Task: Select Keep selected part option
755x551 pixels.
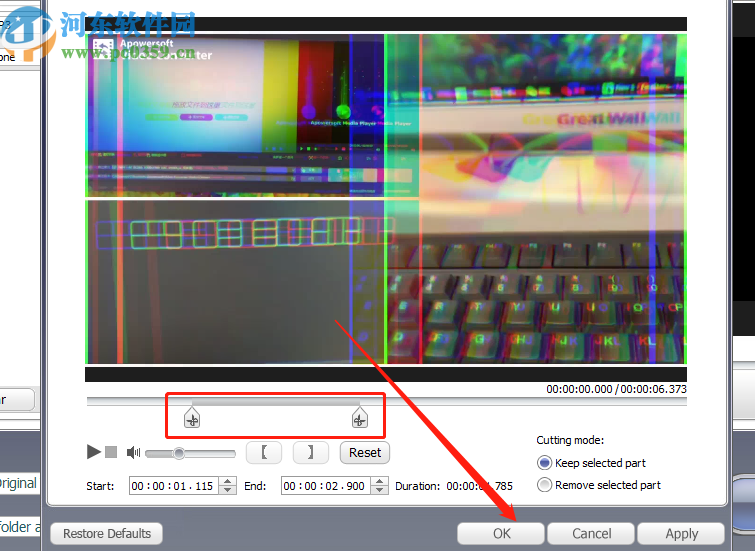Action: (x=591, y=463)
